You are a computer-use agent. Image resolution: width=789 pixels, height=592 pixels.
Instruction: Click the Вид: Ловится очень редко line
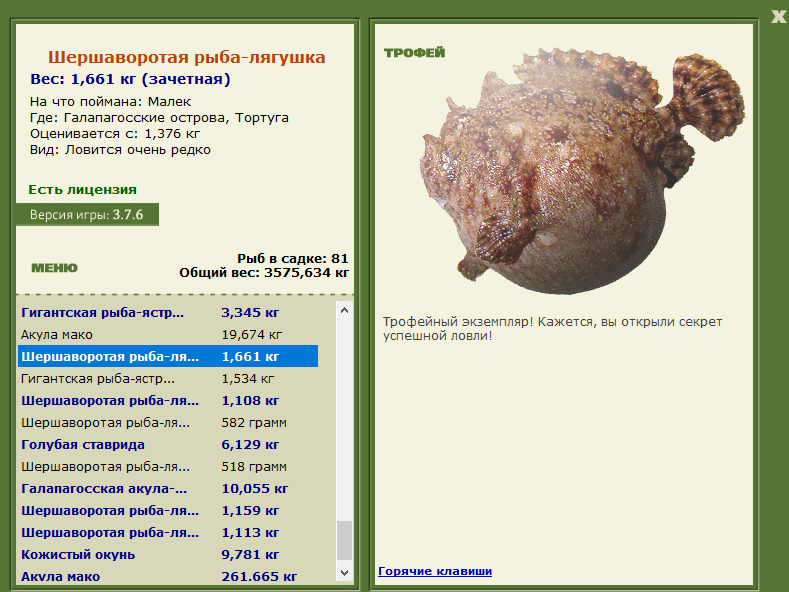tap(120, 150)
